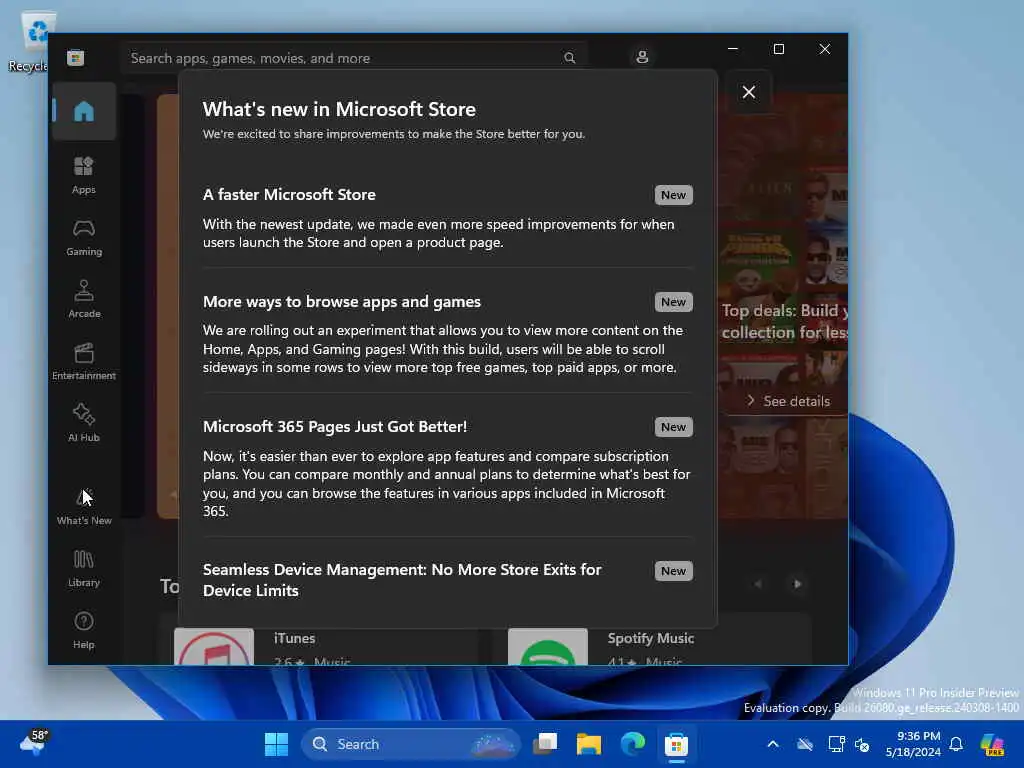1024x768 pixels.
Task: Open What's New in sidebar
Action: coord(84,507)
